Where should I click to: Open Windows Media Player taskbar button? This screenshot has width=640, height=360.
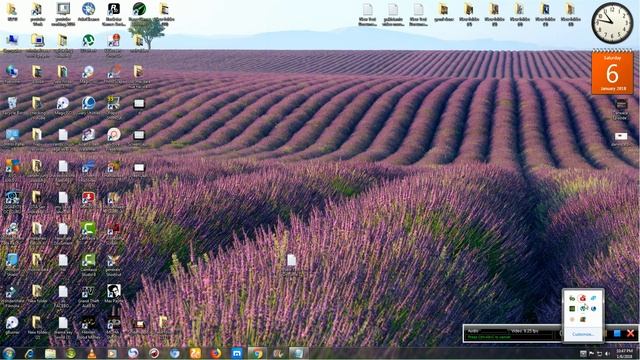click(112, 353)
